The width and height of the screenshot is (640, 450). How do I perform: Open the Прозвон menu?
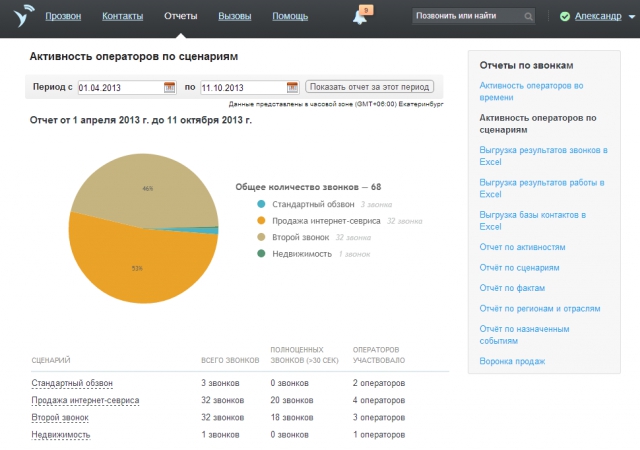pyautogui.click(x=63, y=16)
